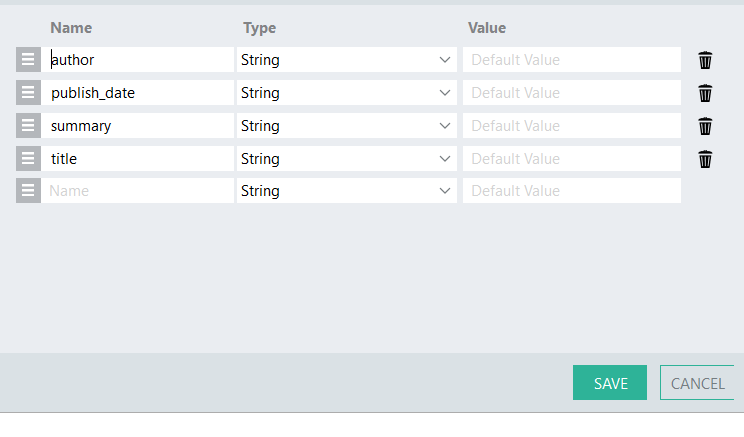The image size is (744, 437).
Task: Click the Value column header
Action: pos(487,28)
